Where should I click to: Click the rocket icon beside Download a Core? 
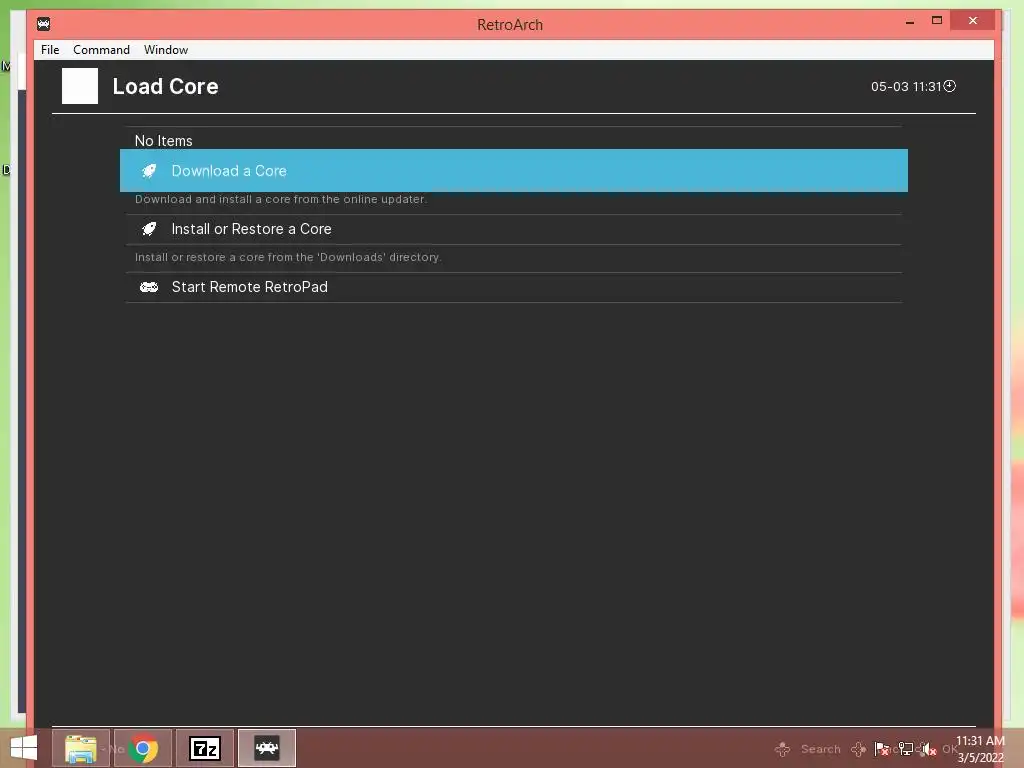[x=149, y=171]
